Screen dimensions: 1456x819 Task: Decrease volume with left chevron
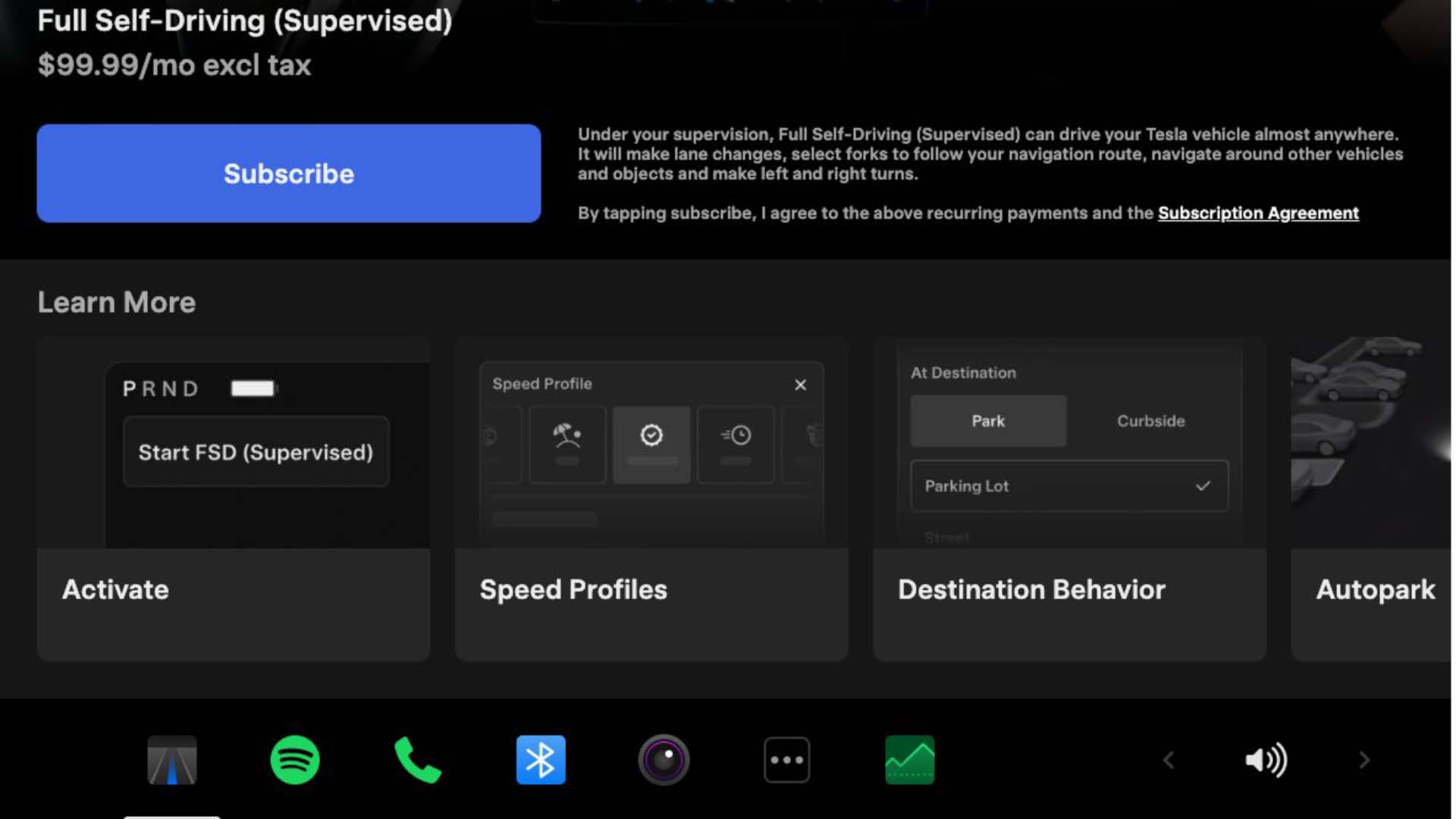point(1169,759)
